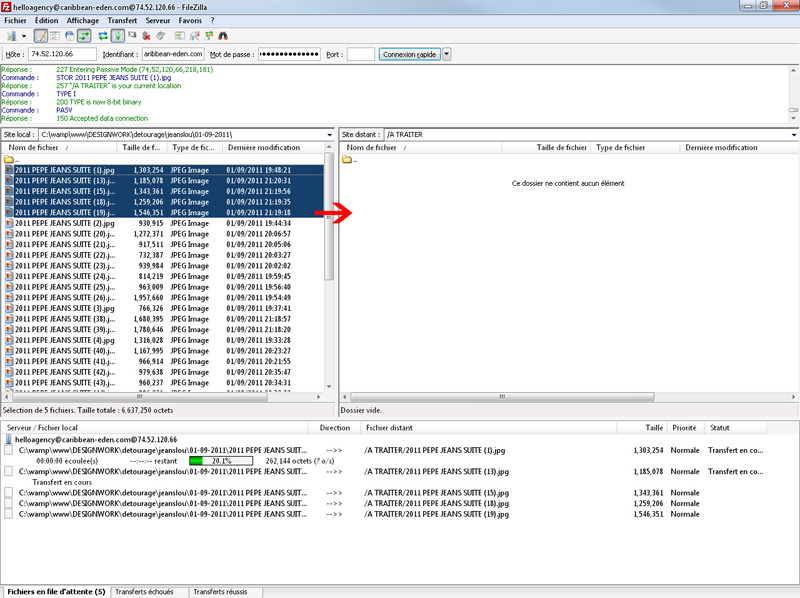This screenshot has width=800, height=598.
Task: Toggle queue processing green arrow icon
Action: [118, 36]
